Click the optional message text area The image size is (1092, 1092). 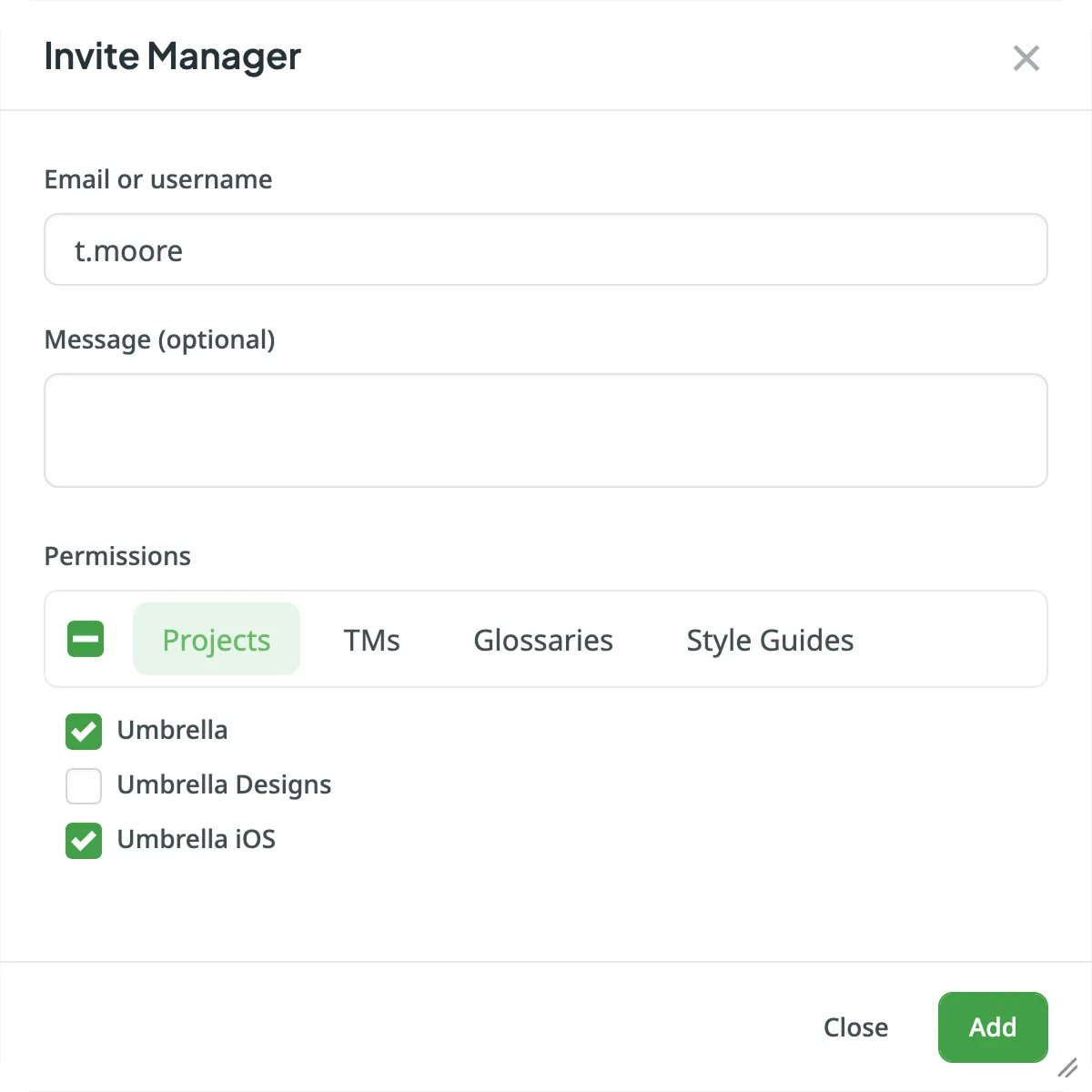[545, 430]
